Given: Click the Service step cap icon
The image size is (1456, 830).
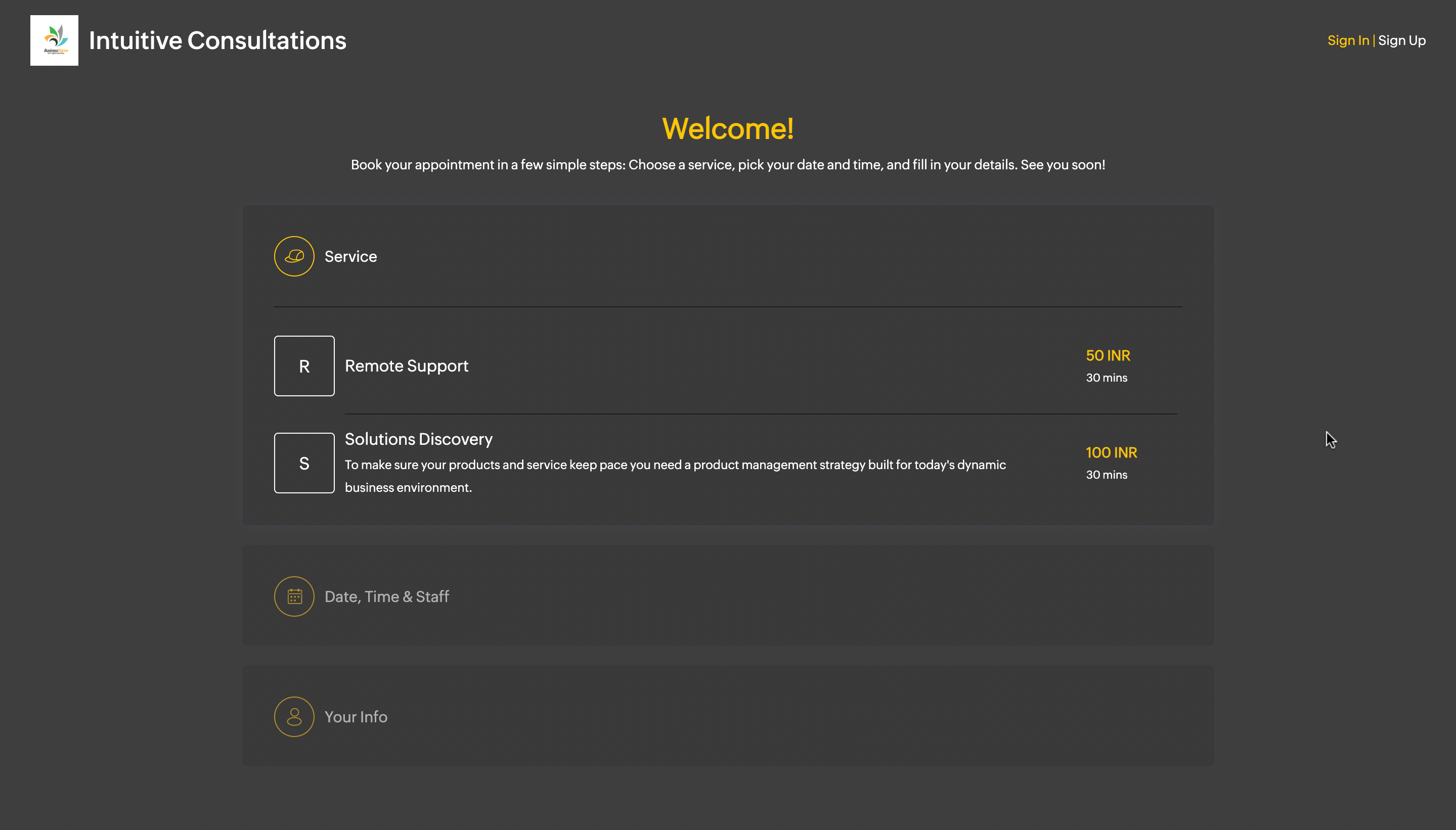Looking at the screenshot, I should 294,256.
